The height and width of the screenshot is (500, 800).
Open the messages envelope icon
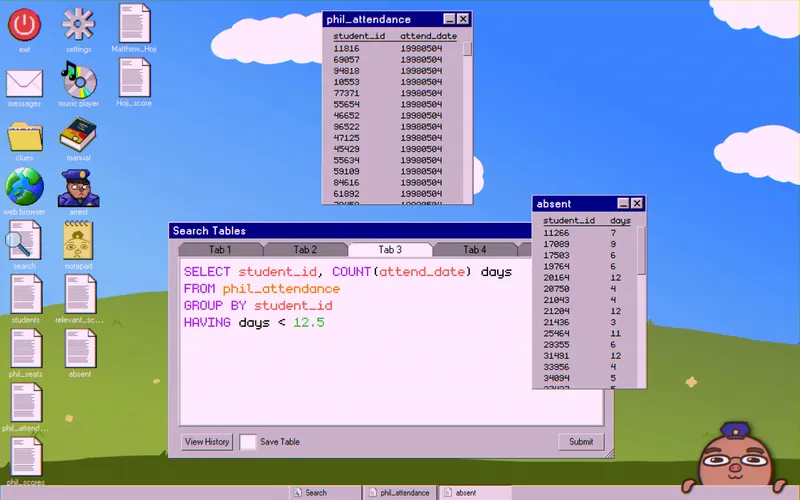pos(24,83)
